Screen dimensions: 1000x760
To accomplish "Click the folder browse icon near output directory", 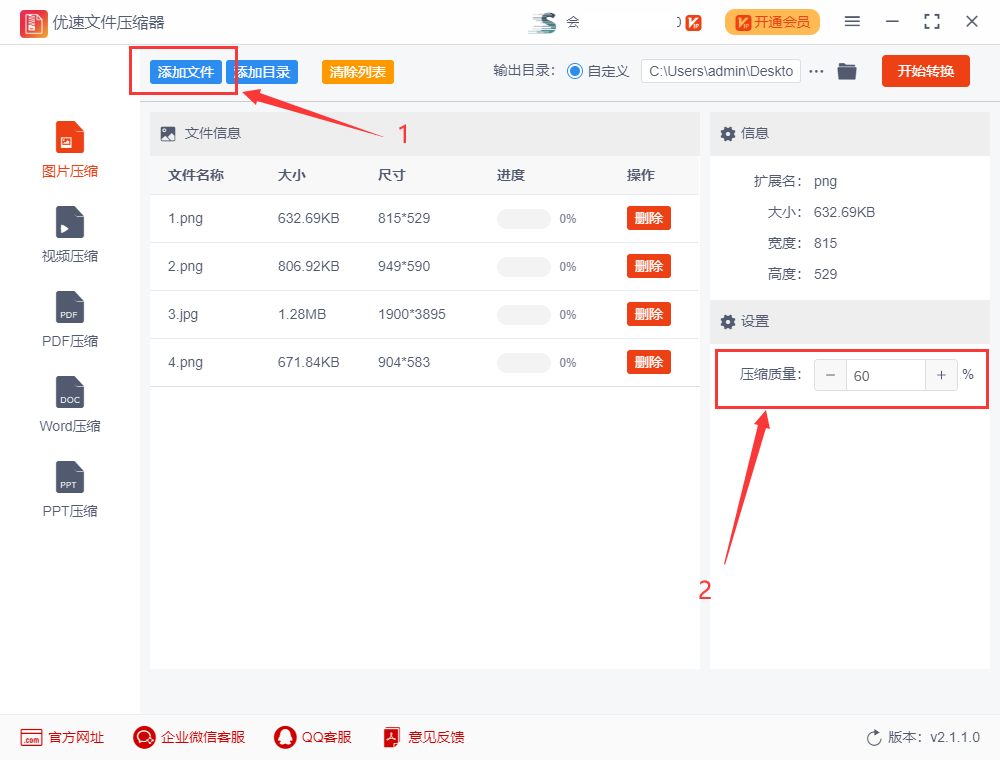I will (846, 71).
